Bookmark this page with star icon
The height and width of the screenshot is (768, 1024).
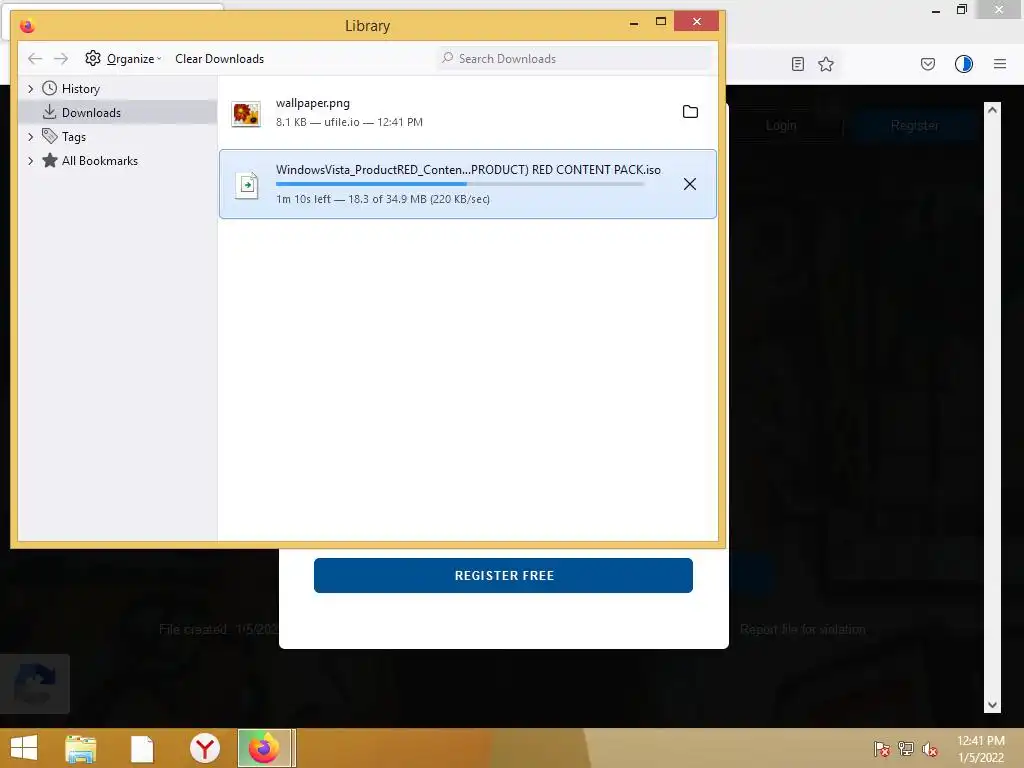point(826,64)
